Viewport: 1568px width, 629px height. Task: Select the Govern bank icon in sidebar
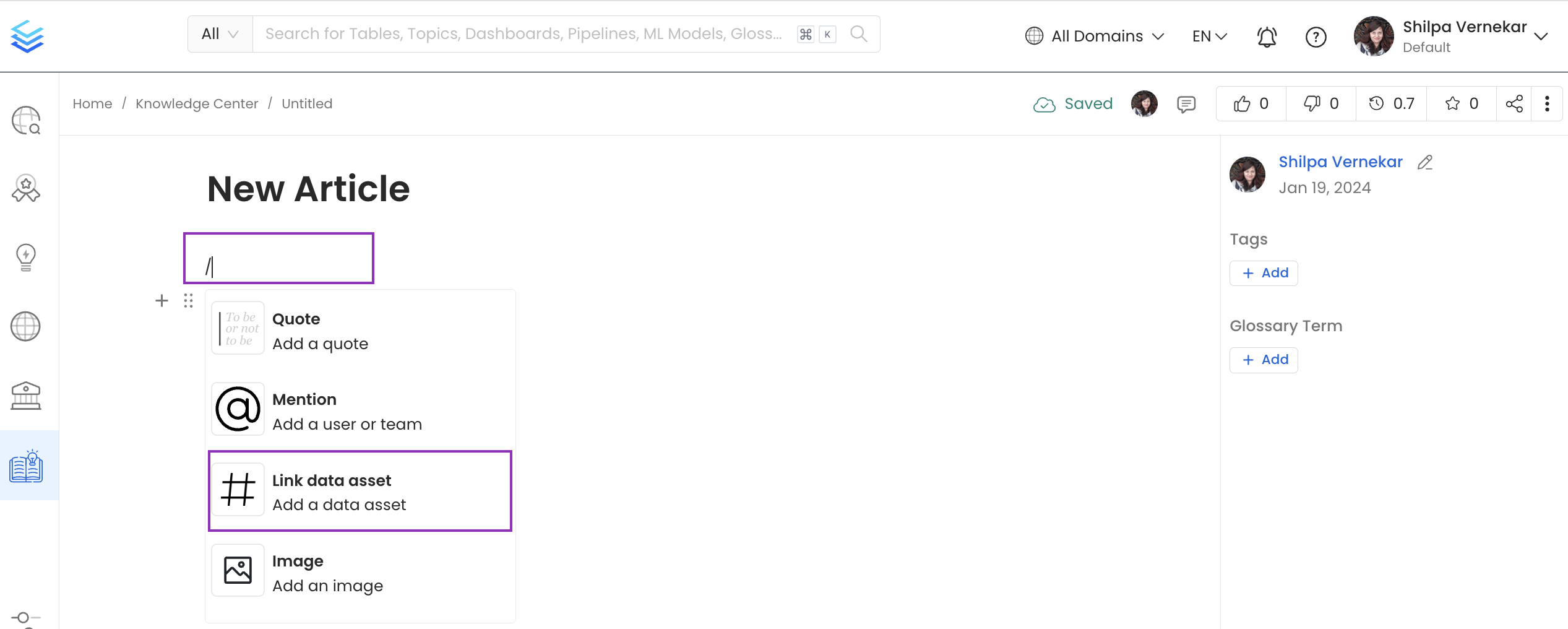point(25,396)
